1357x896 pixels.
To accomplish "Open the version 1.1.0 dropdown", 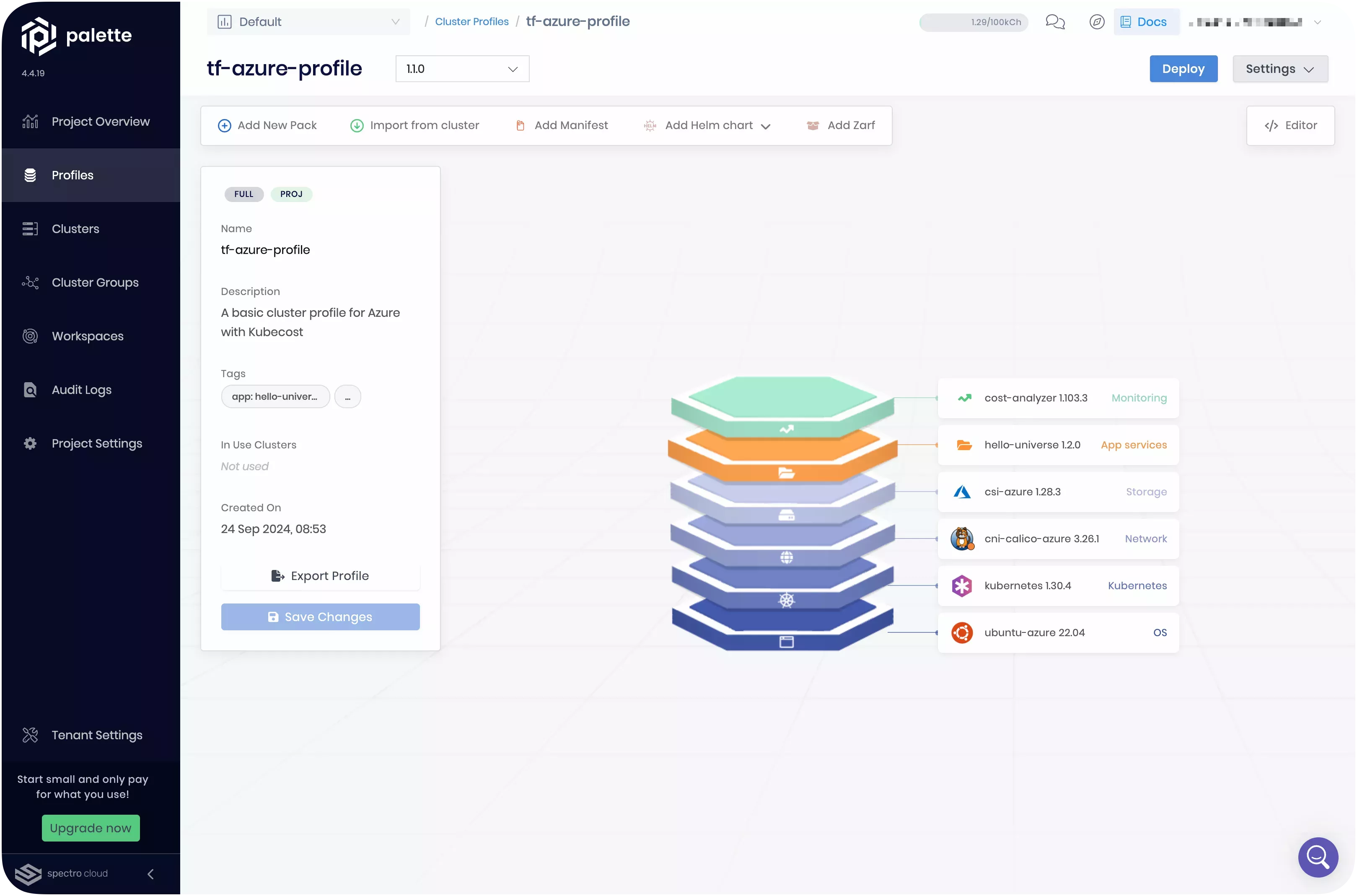I will (x=462, y=69).
